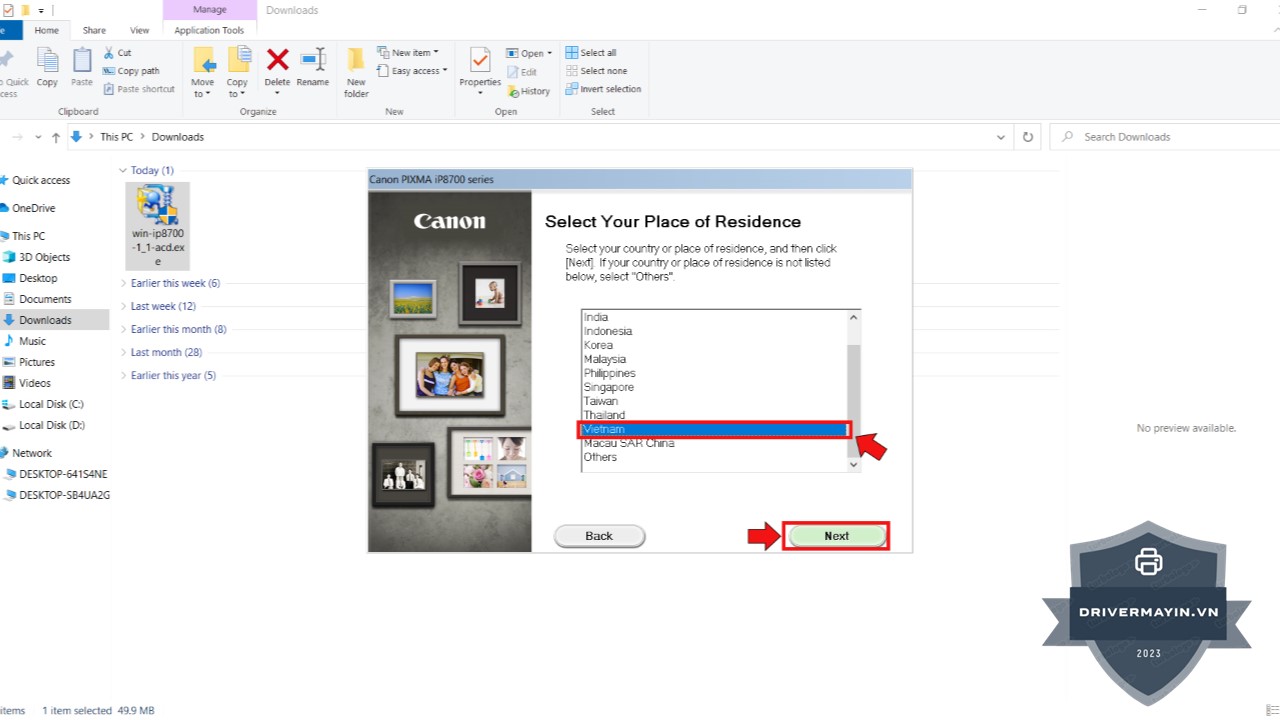Click the Next button in Canon installer
Image resolution: width=1280 pixels, height=720 pixels.
pos(836,536)
